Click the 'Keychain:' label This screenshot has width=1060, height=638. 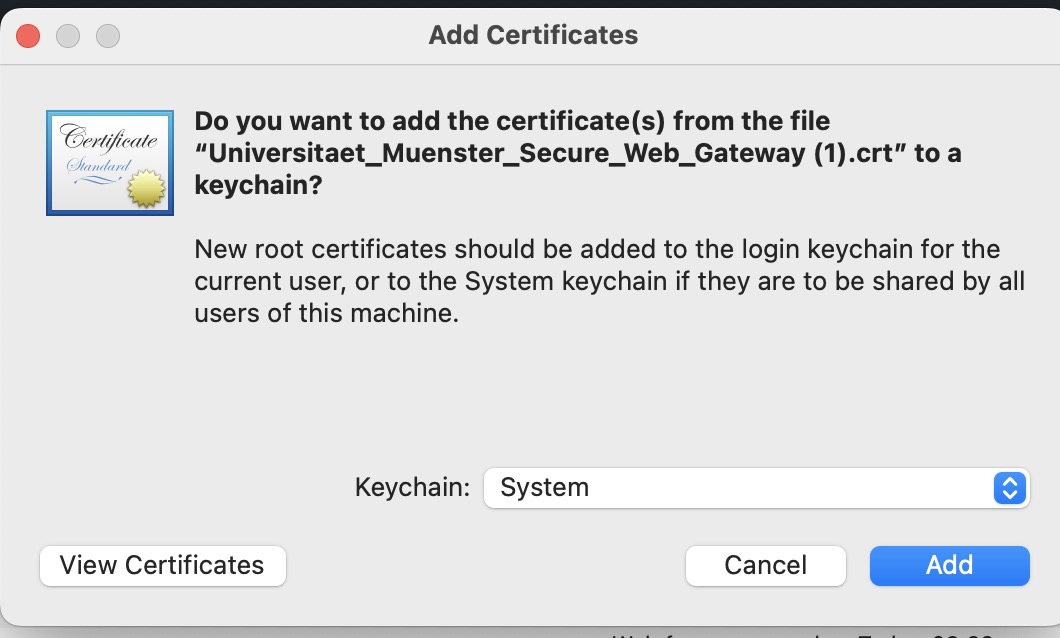[412, 488]
